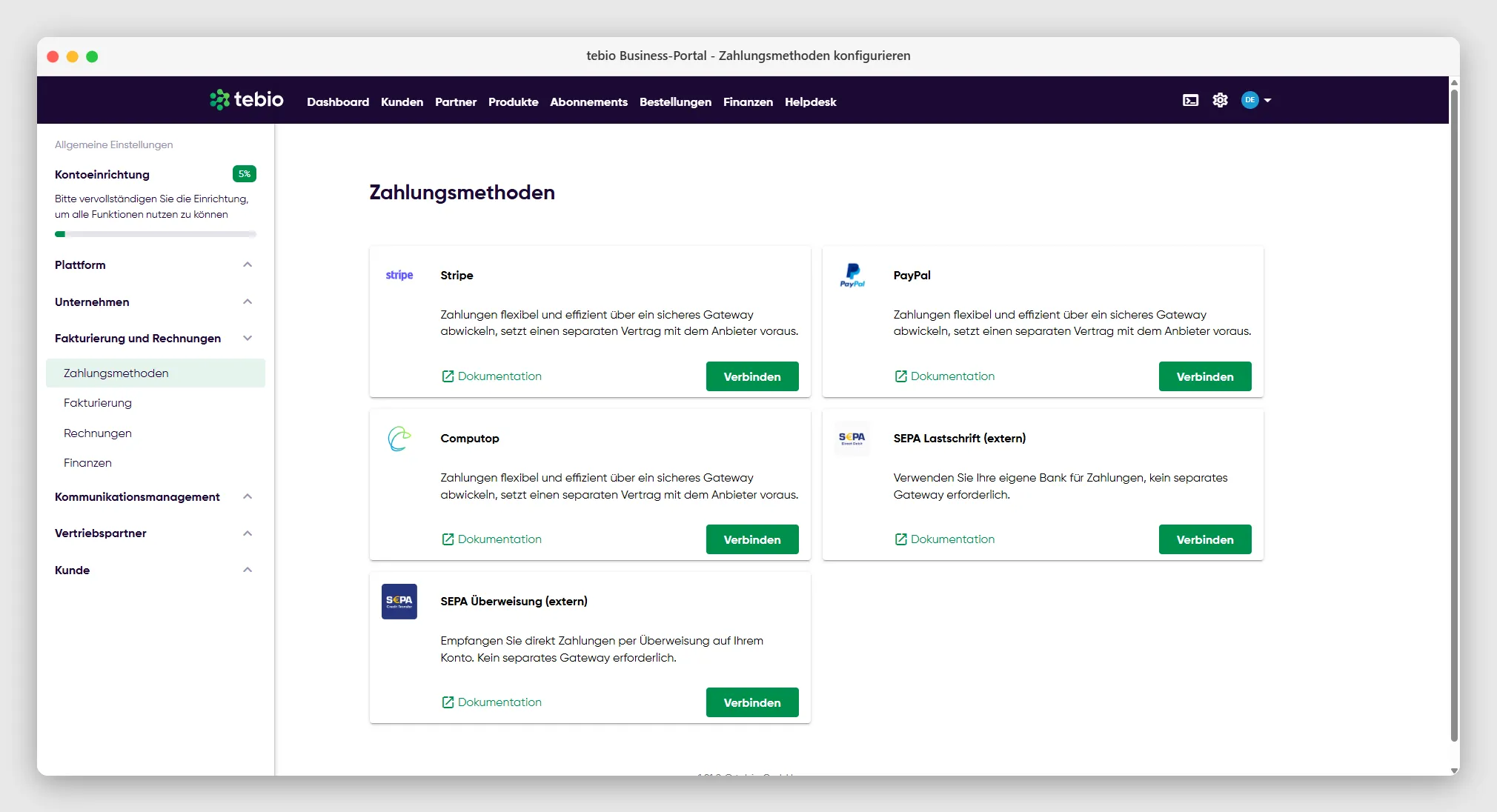Image resolution: width=1497 pixels, height=812 pixels.
Task: Go to the Kunden menu
Action: tap(402, 101)
